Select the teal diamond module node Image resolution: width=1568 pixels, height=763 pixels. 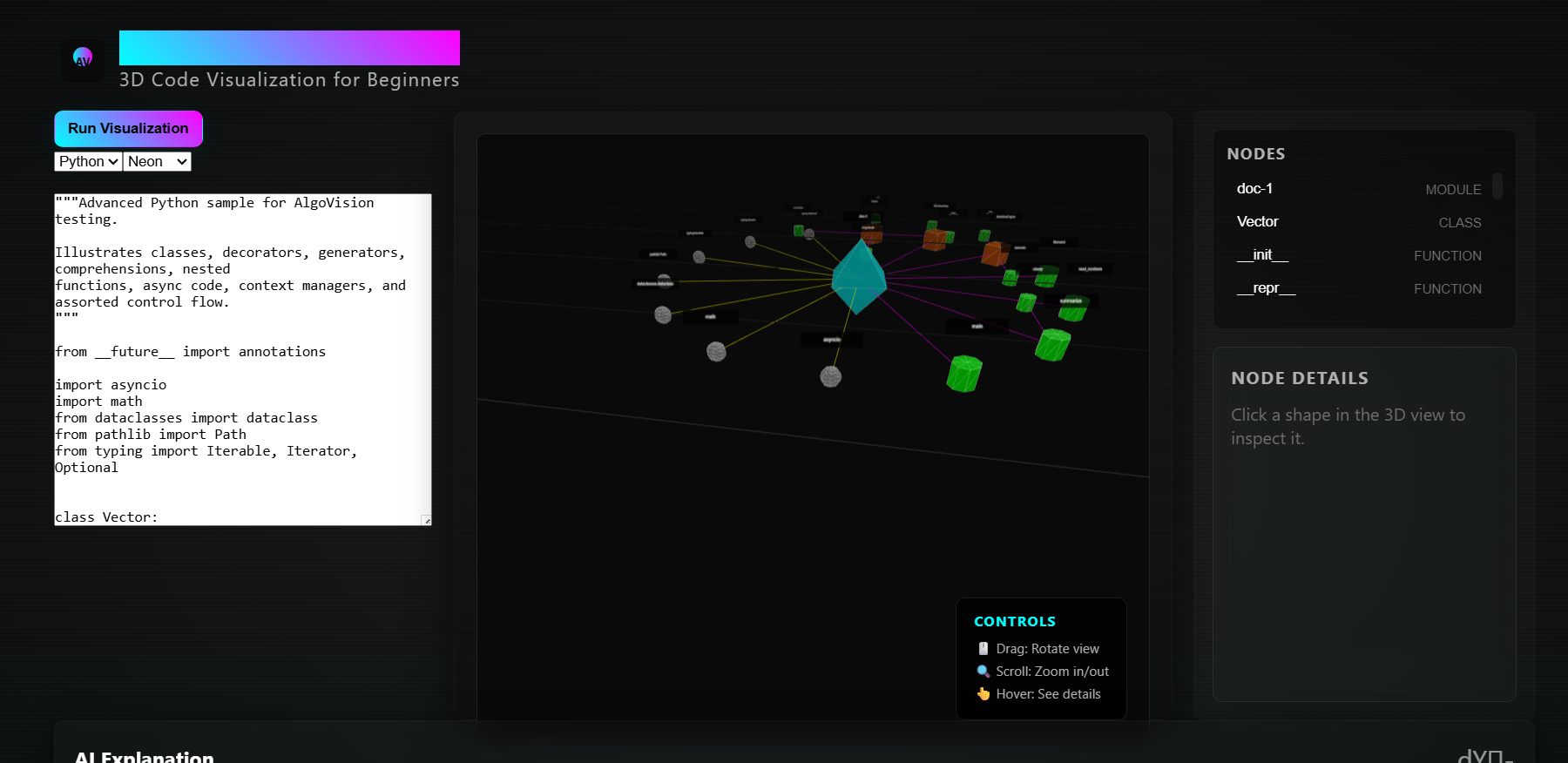pos(858,276)
